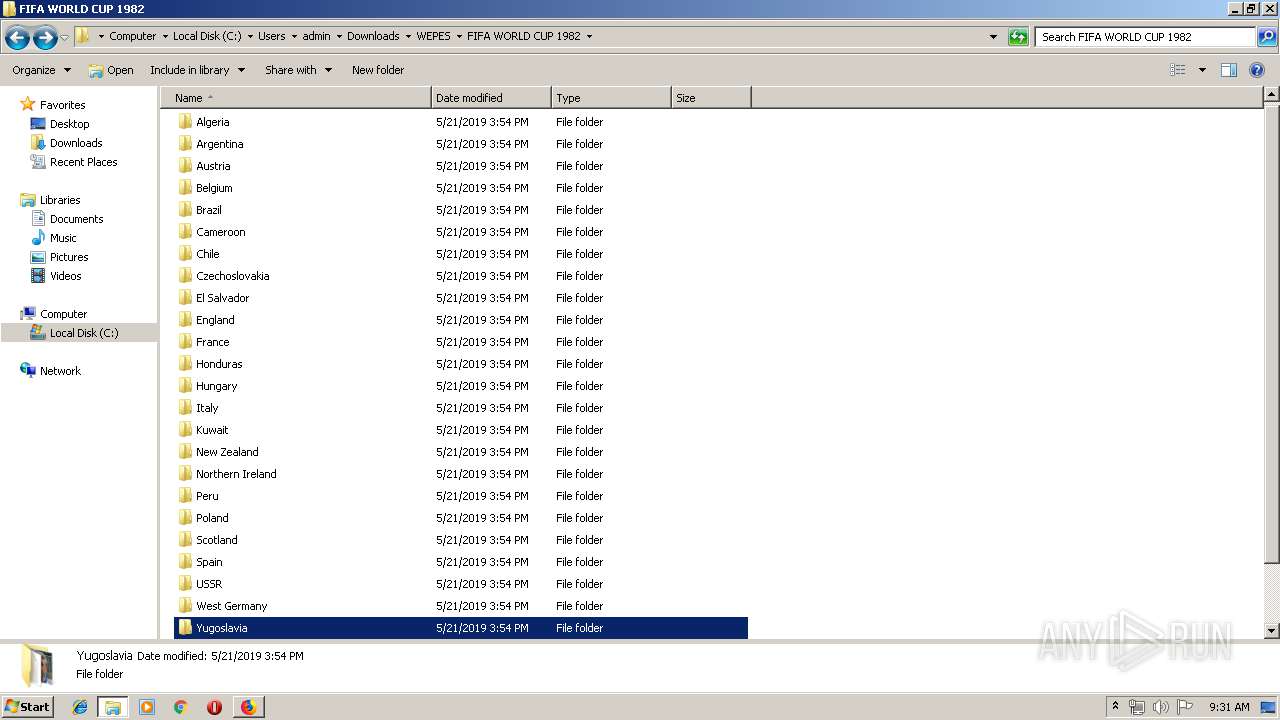Expand dropdown after FIFA WORLD CUP 1982 breadcrumb
This screenshot has width=1280, height=720.
point(589,37)
